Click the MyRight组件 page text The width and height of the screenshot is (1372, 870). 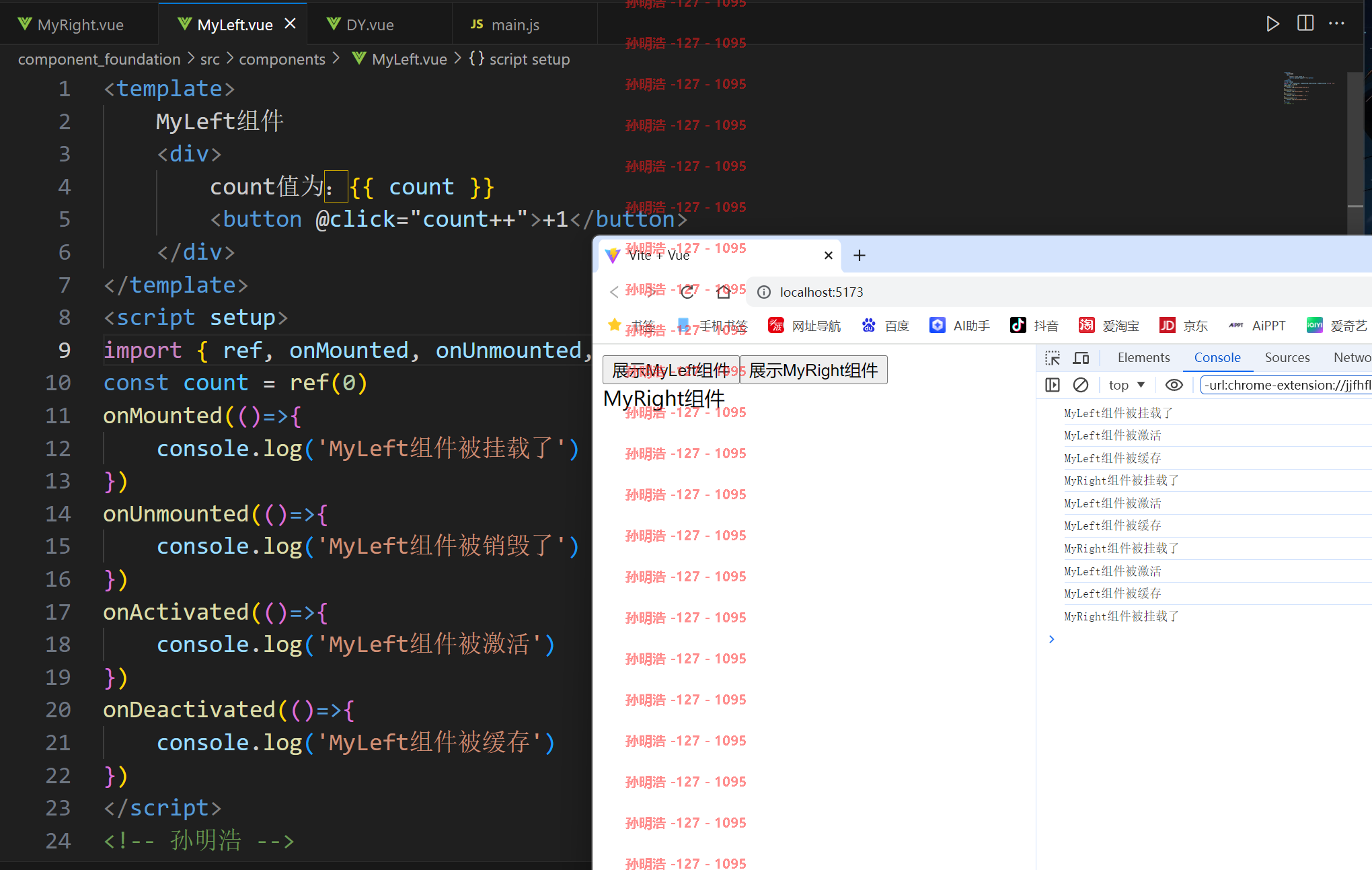(x=664, y=398)
